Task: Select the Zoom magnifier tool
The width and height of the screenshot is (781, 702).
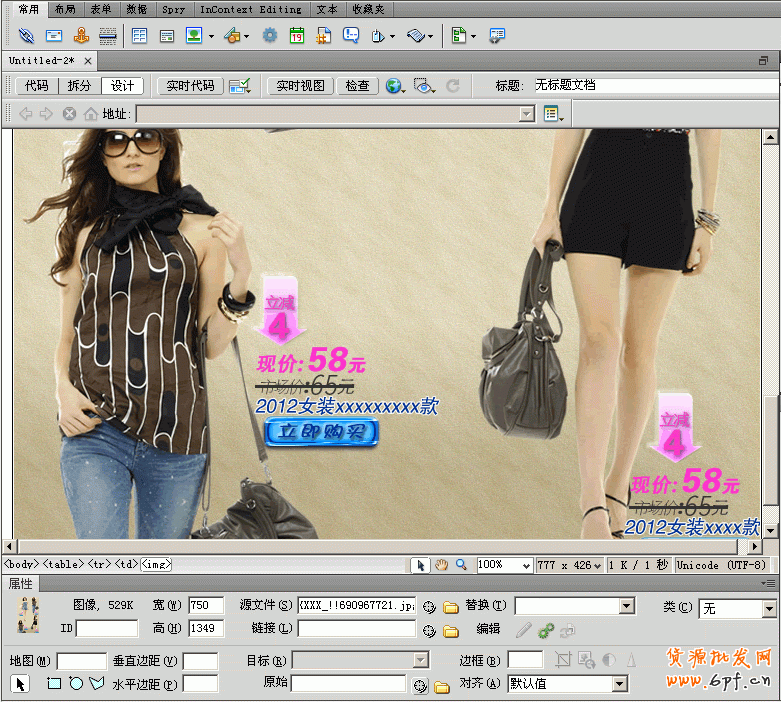Action: 461,565
